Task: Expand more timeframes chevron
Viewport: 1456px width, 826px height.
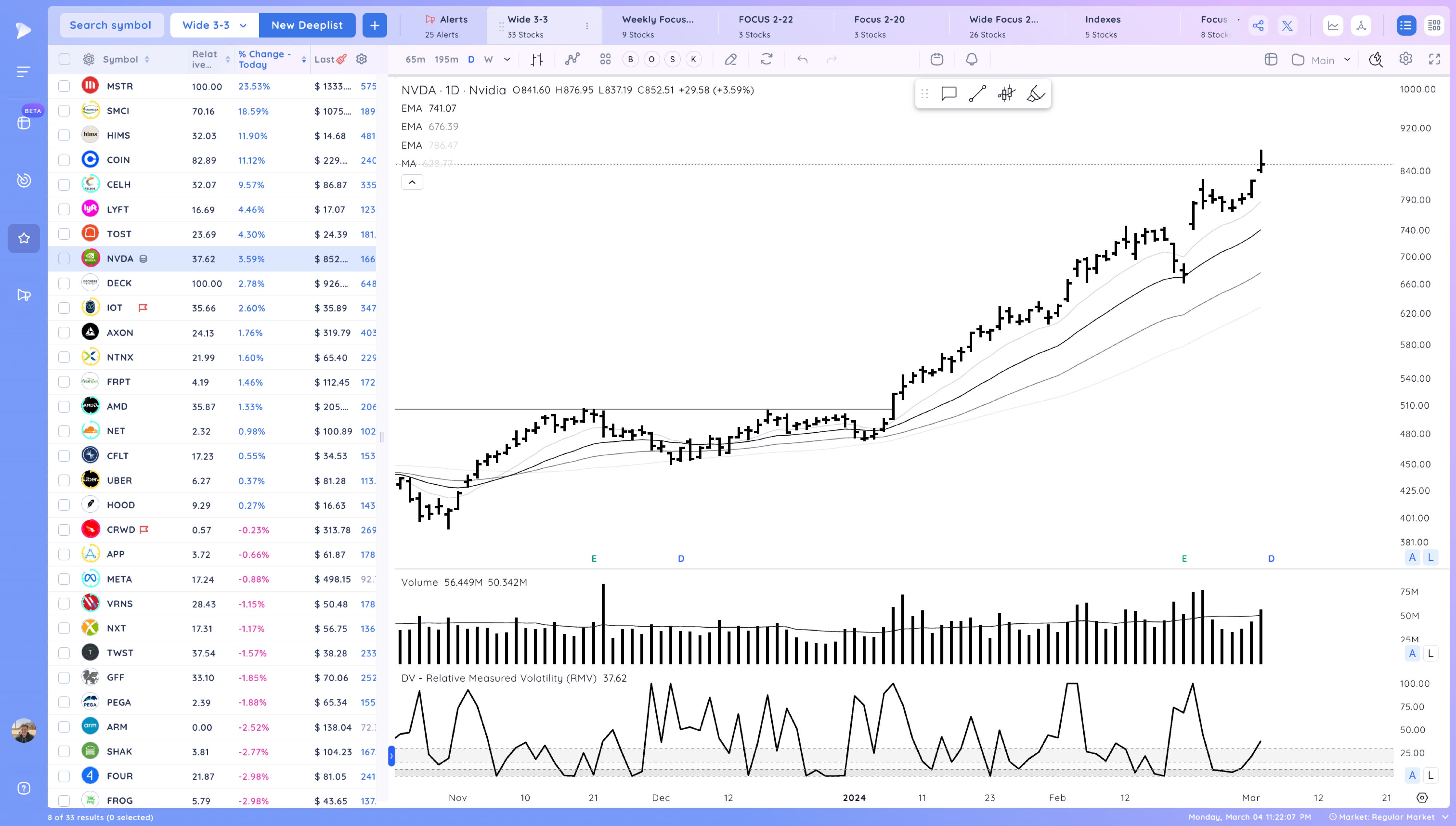Action: pyautogui.click(x=507, y=59)
